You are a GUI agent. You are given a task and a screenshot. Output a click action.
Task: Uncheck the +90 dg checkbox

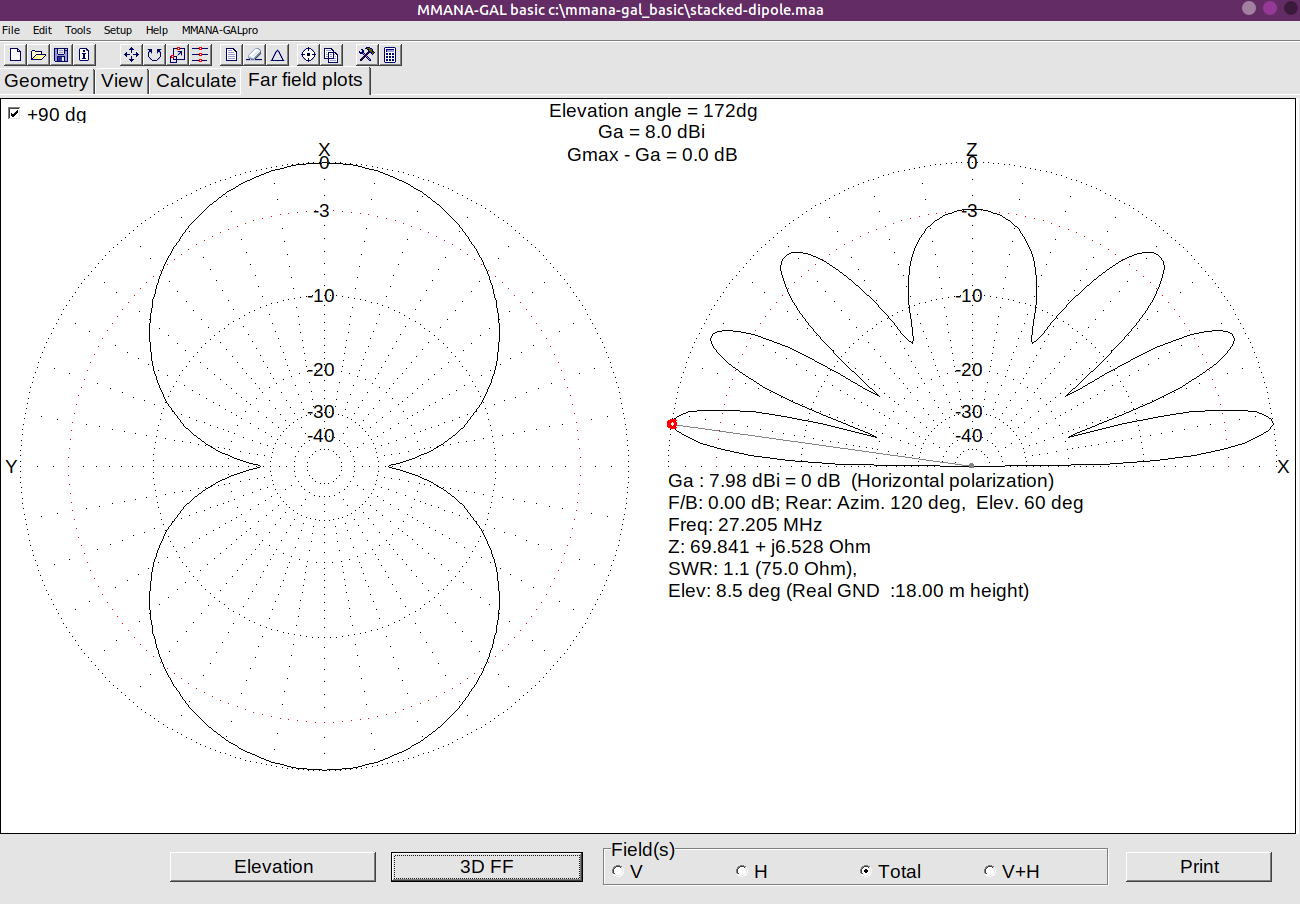point(13,114)
